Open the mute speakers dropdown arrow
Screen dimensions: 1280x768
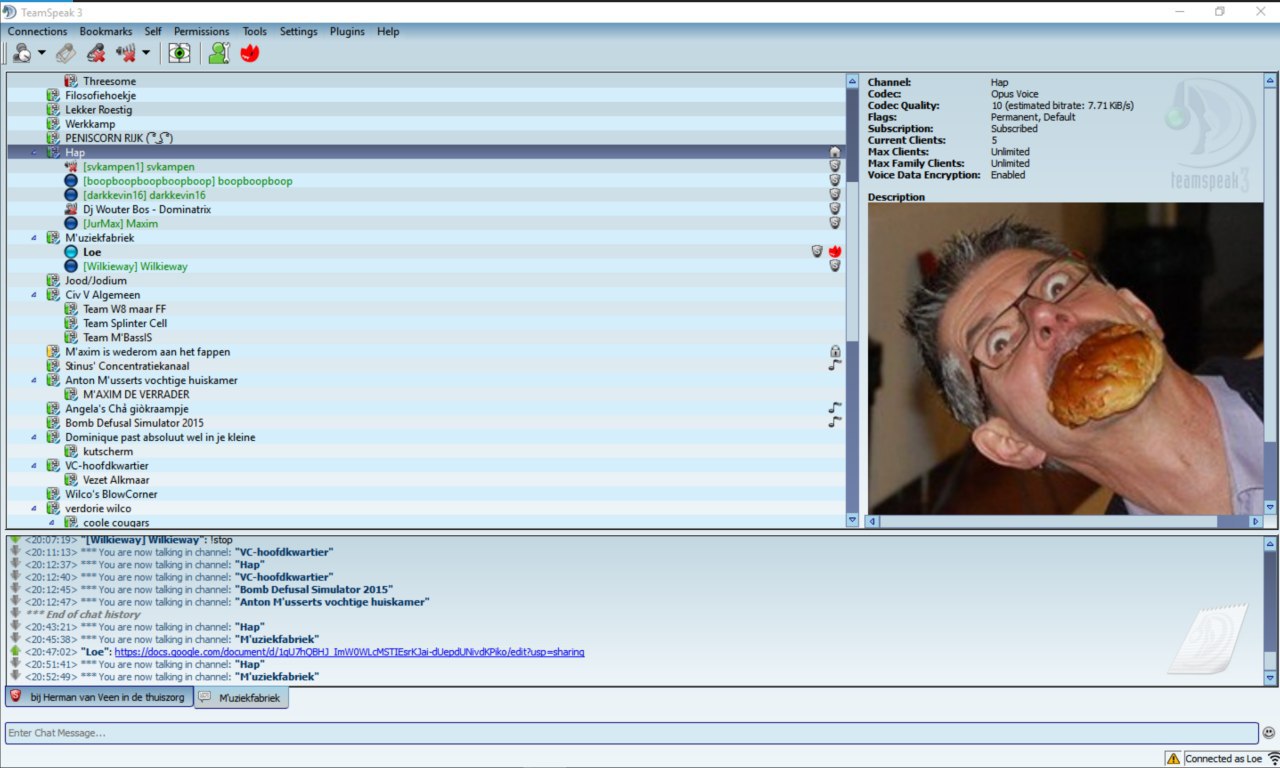(x=146, y=53)
